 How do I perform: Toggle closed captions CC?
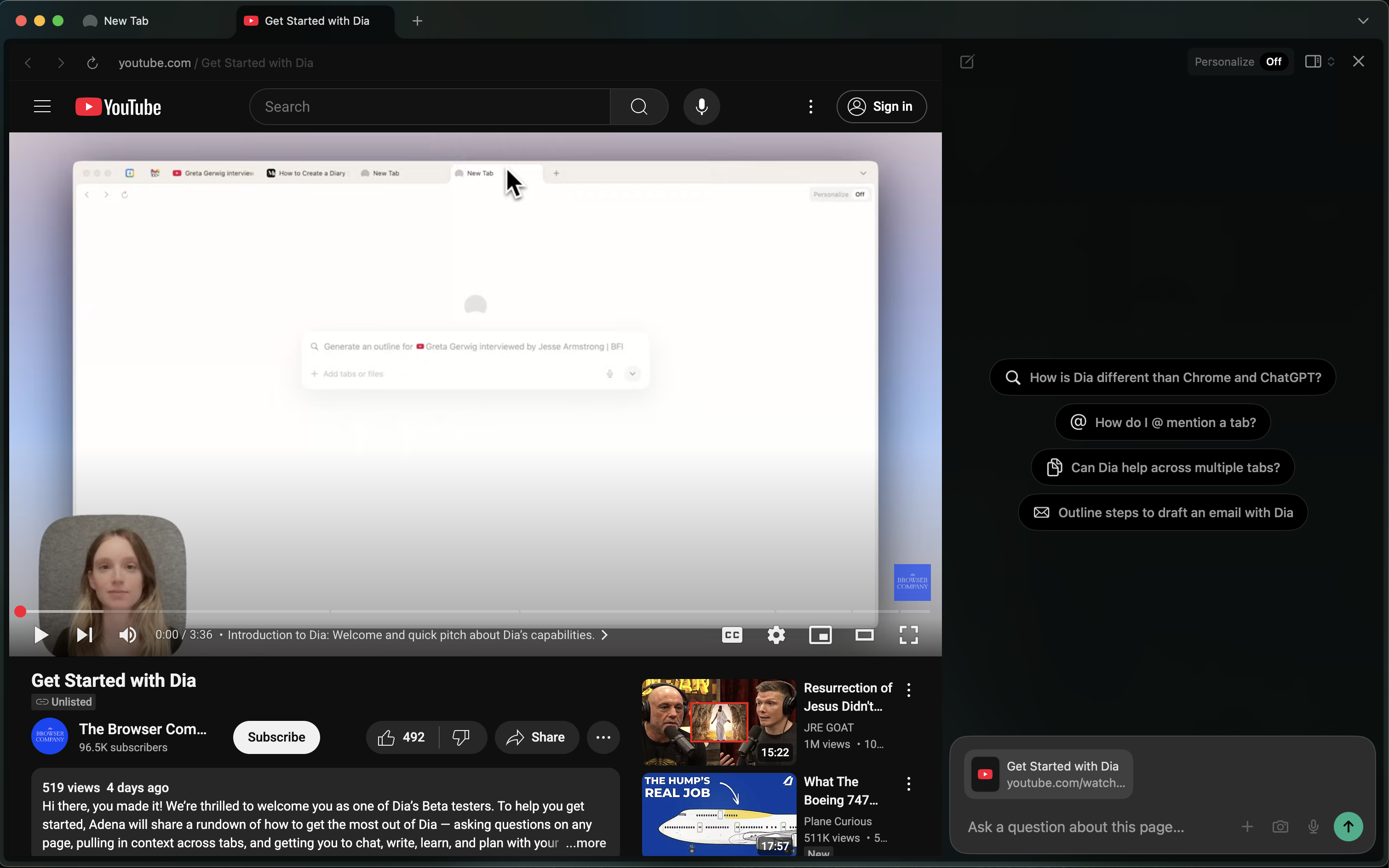(732, 635)
